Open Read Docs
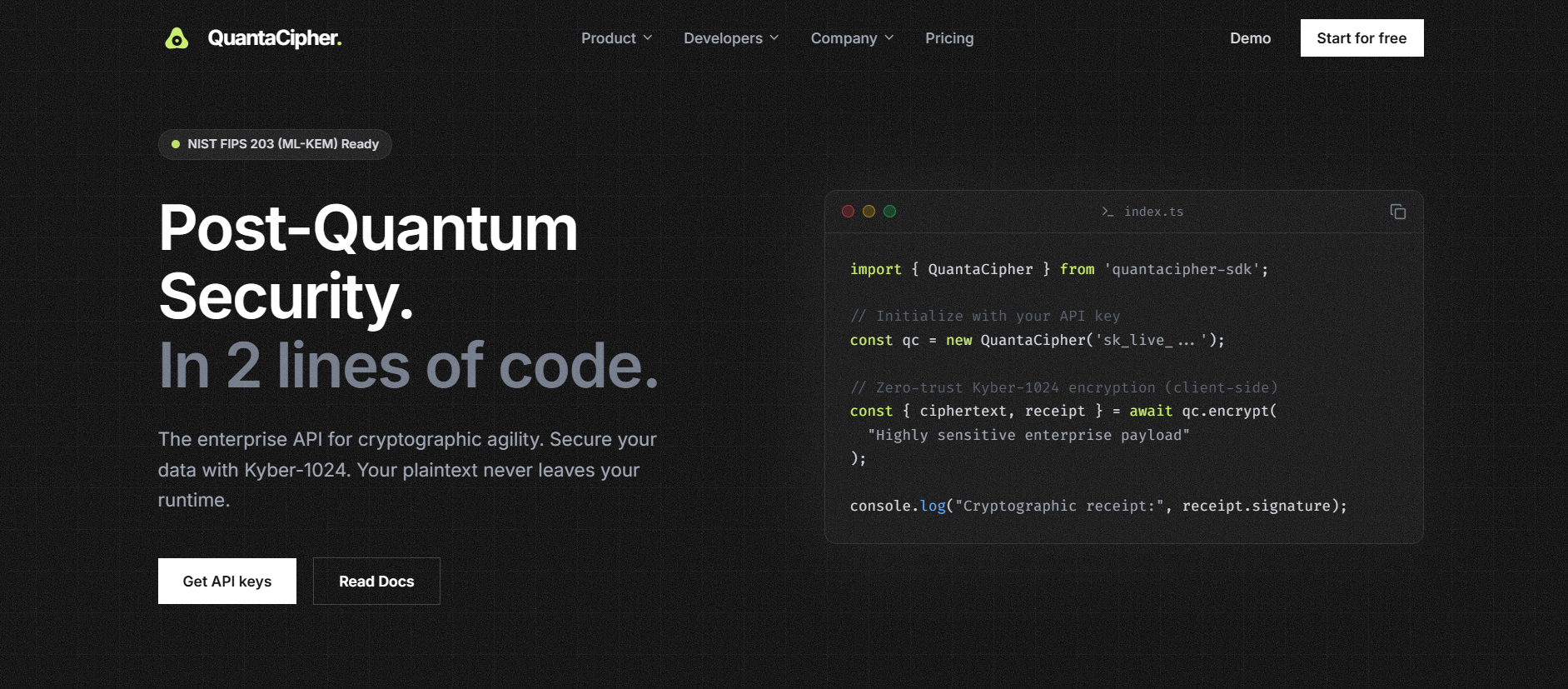The image size is (1568, 689). coord(376,581)
